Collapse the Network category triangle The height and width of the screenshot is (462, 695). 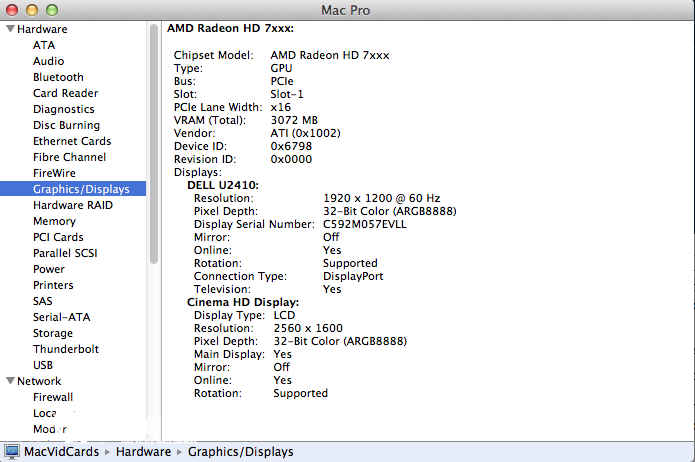pos(9,381)
